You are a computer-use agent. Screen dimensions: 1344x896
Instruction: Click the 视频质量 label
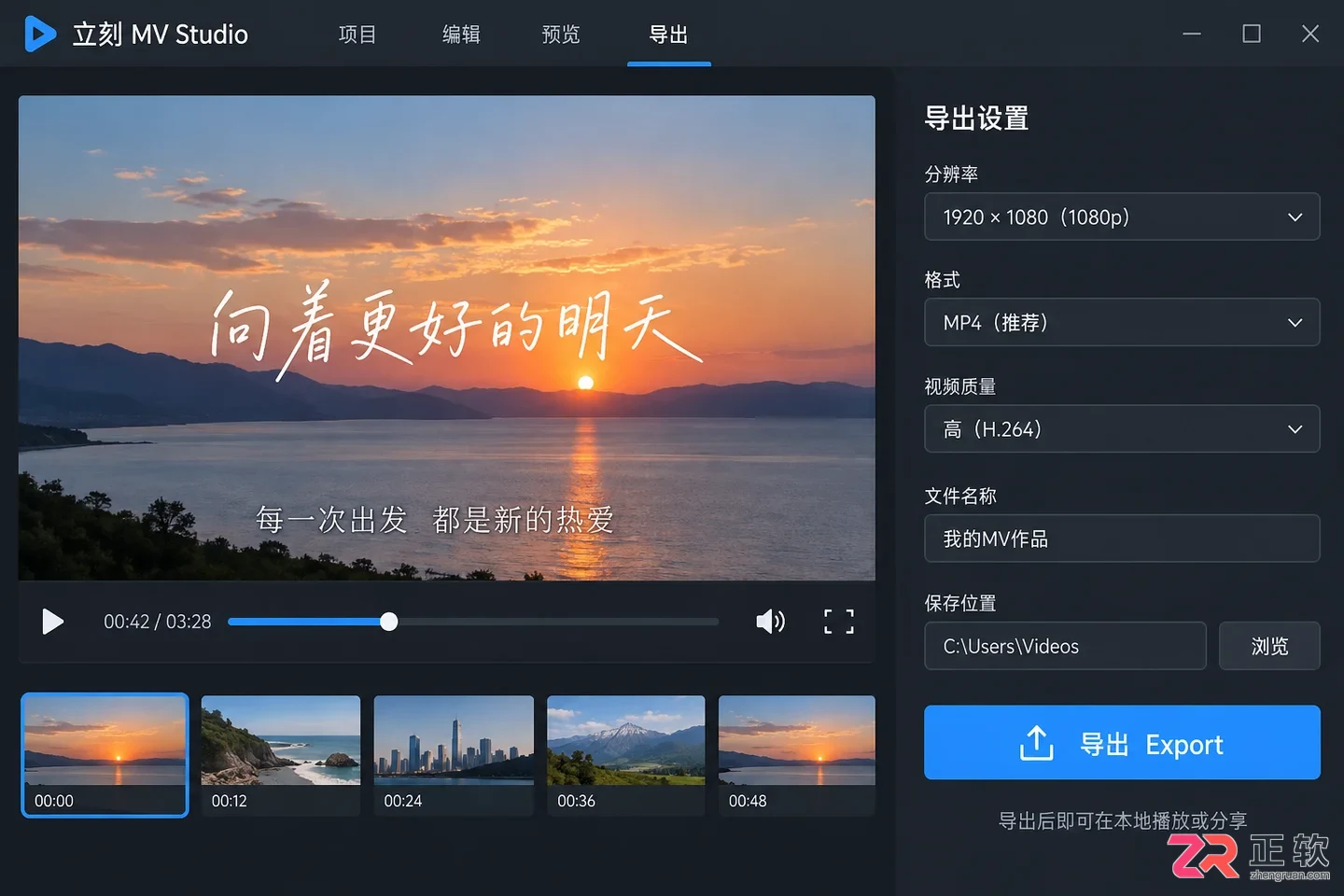tap(959, 386)
